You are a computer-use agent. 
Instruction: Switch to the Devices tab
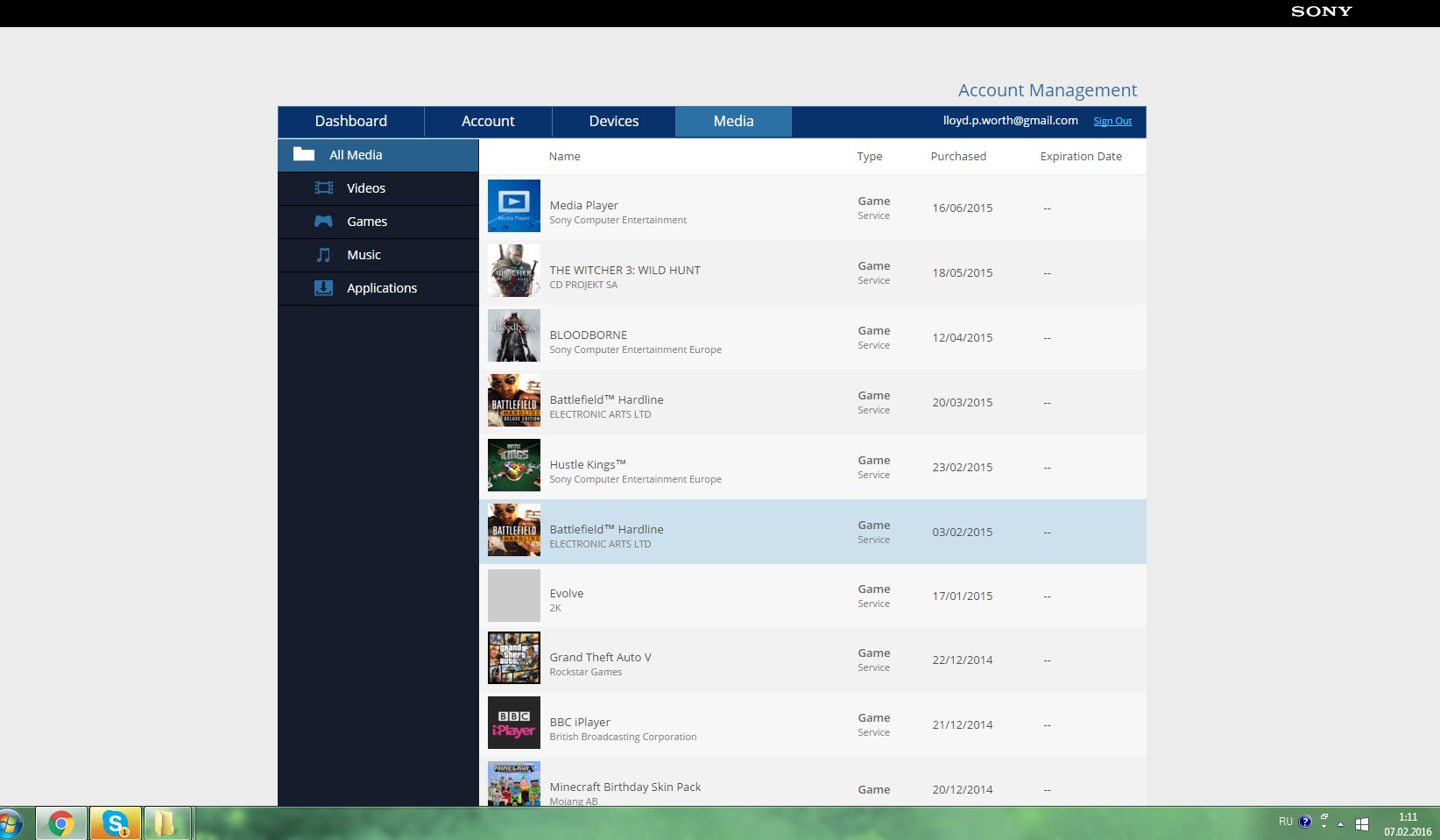click(614, 121)
